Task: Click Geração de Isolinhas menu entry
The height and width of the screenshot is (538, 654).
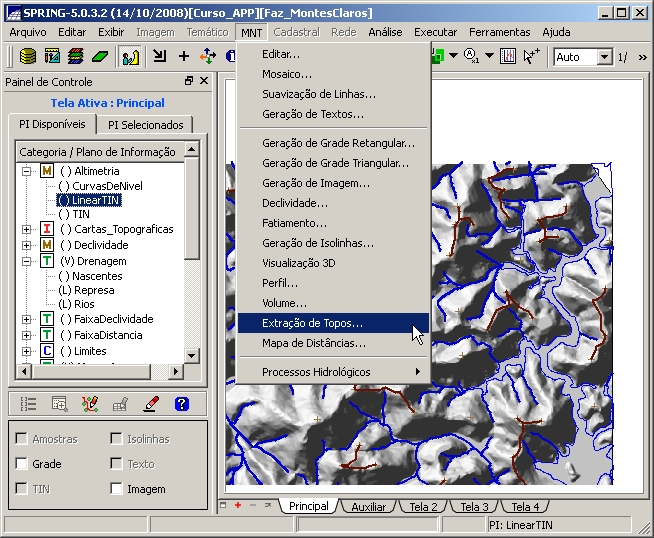Action: [x=318, y=243]
